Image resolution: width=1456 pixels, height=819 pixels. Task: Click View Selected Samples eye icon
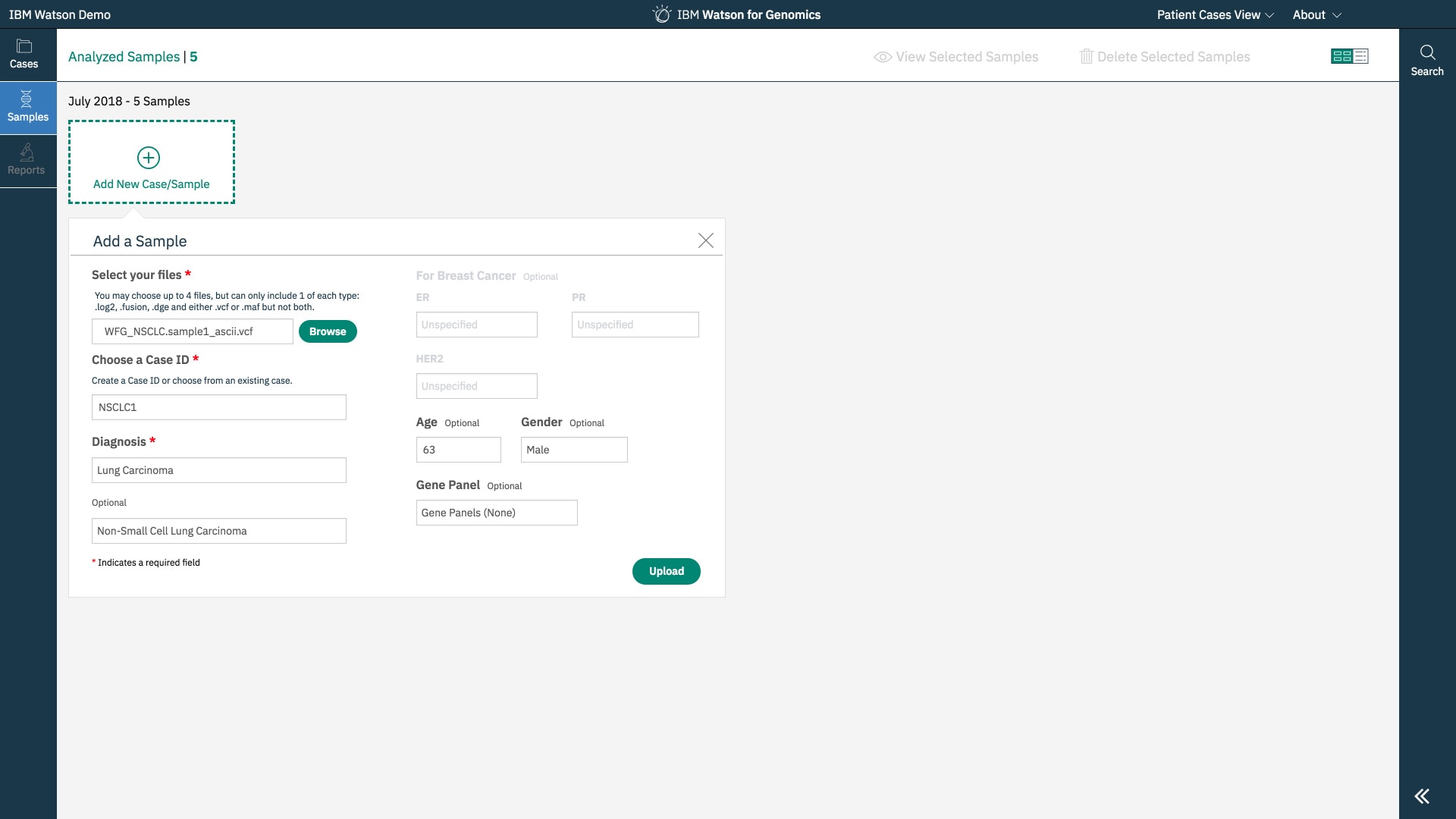pos(882,57)
